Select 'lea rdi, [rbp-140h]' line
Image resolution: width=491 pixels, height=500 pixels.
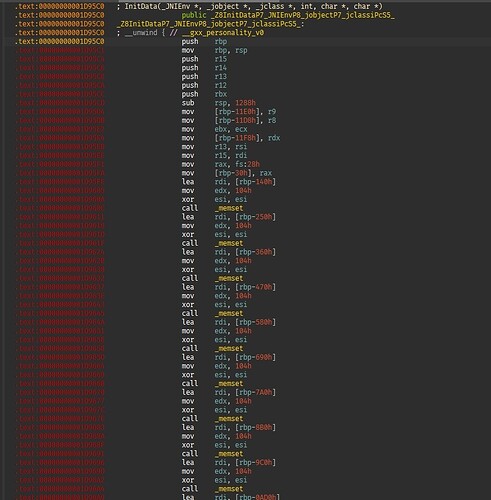click(229, 182)
